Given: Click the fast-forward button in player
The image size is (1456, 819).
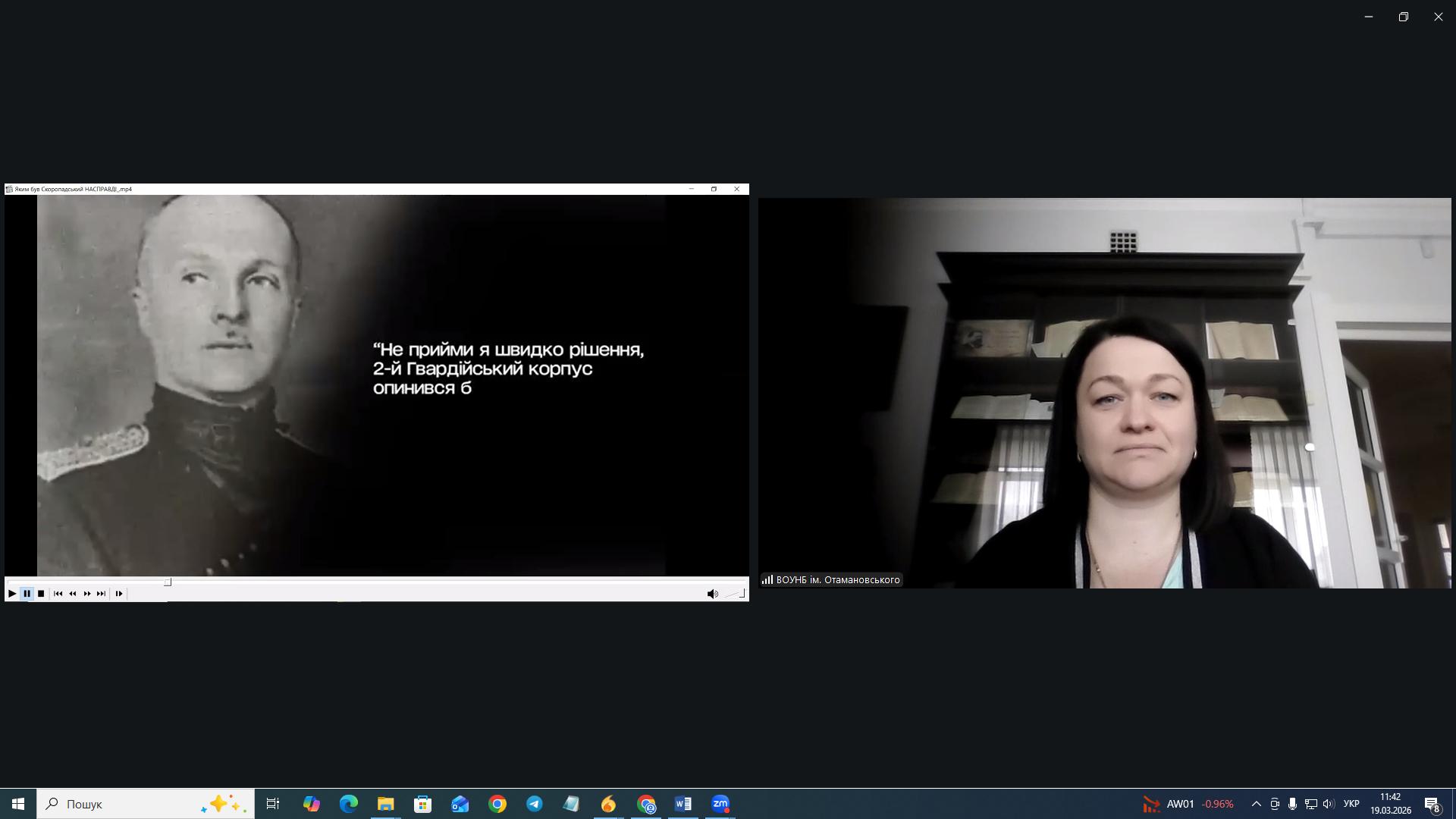Looking at the screenshot, I should coord(87,594).
